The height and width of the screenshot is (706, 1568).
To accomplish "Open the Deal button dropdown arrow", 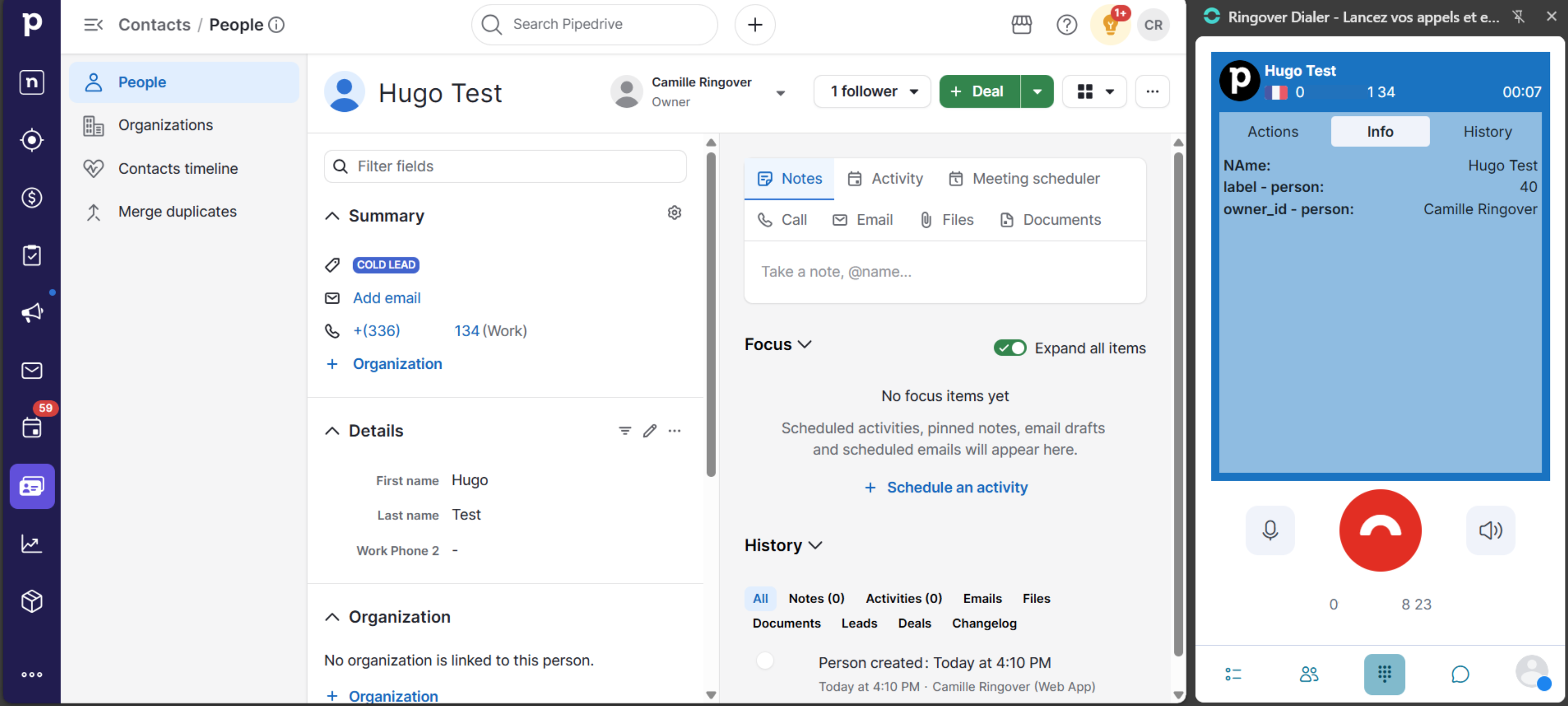I will click(1036, 91).
